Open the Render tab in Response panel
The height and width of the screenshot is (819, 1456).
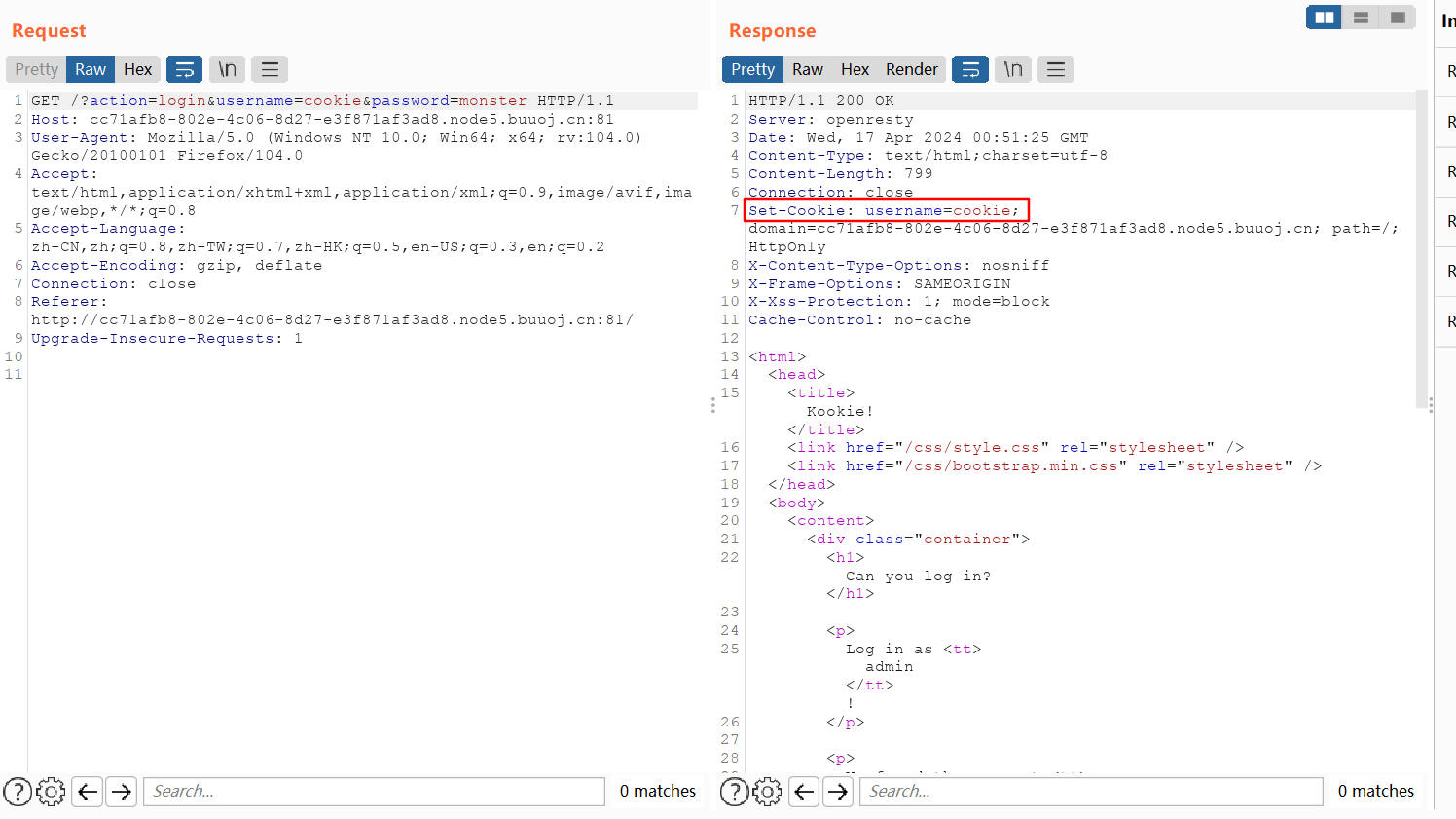[x=912, y=69]
